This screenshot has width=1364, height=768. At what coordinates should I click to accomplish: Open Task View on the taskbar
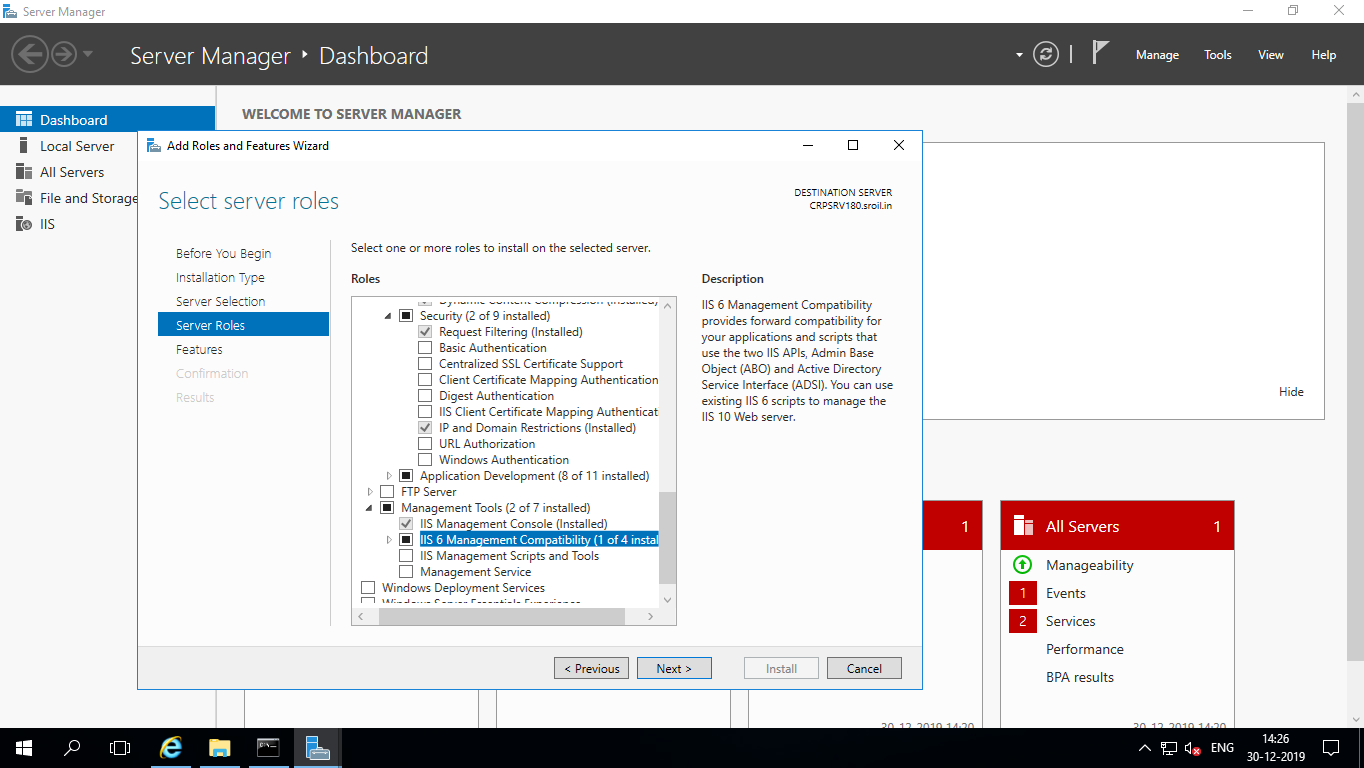click(x=120, y=748)
